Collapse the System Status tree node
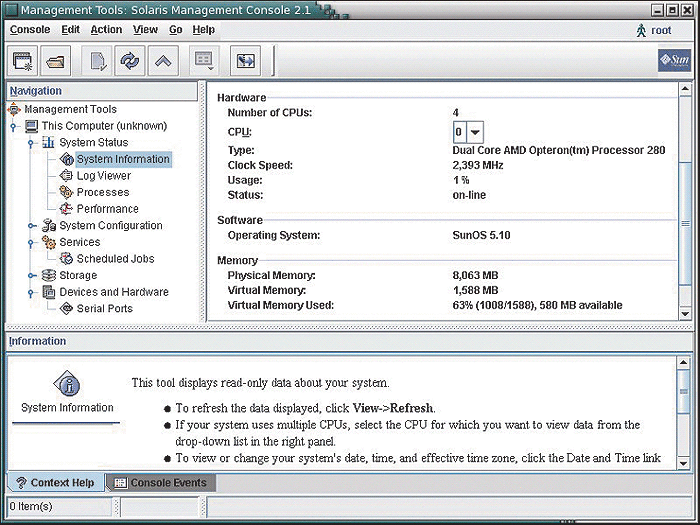 pyautogui.click(x=31, y=143)
